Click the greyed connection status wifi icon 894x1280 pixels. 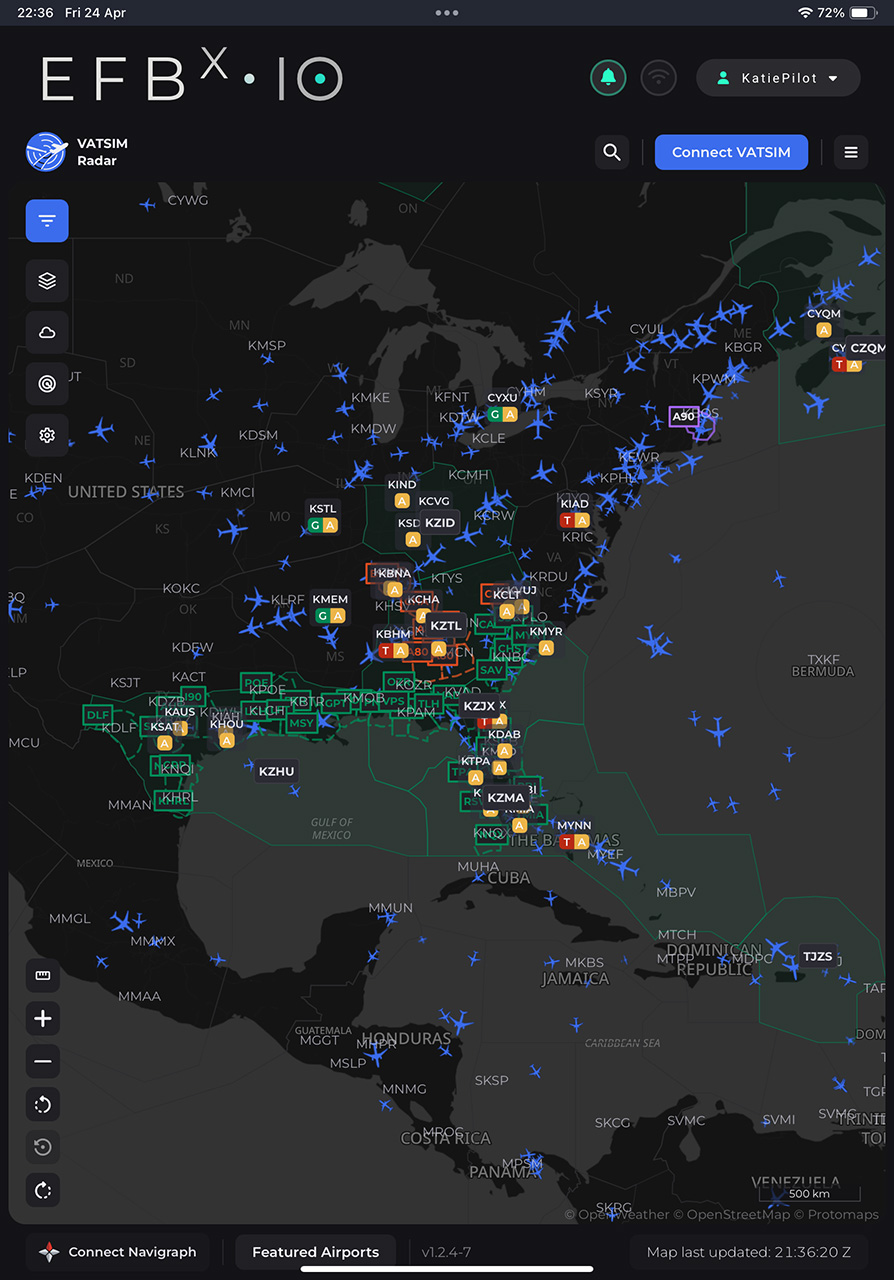pos(659,78)
